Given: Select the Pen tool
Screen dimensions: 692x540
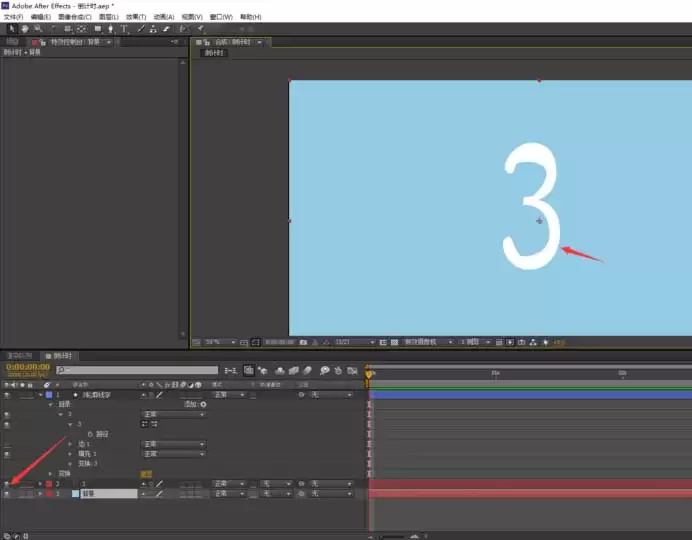Looking at the screenshot, I should pos(110,29).
